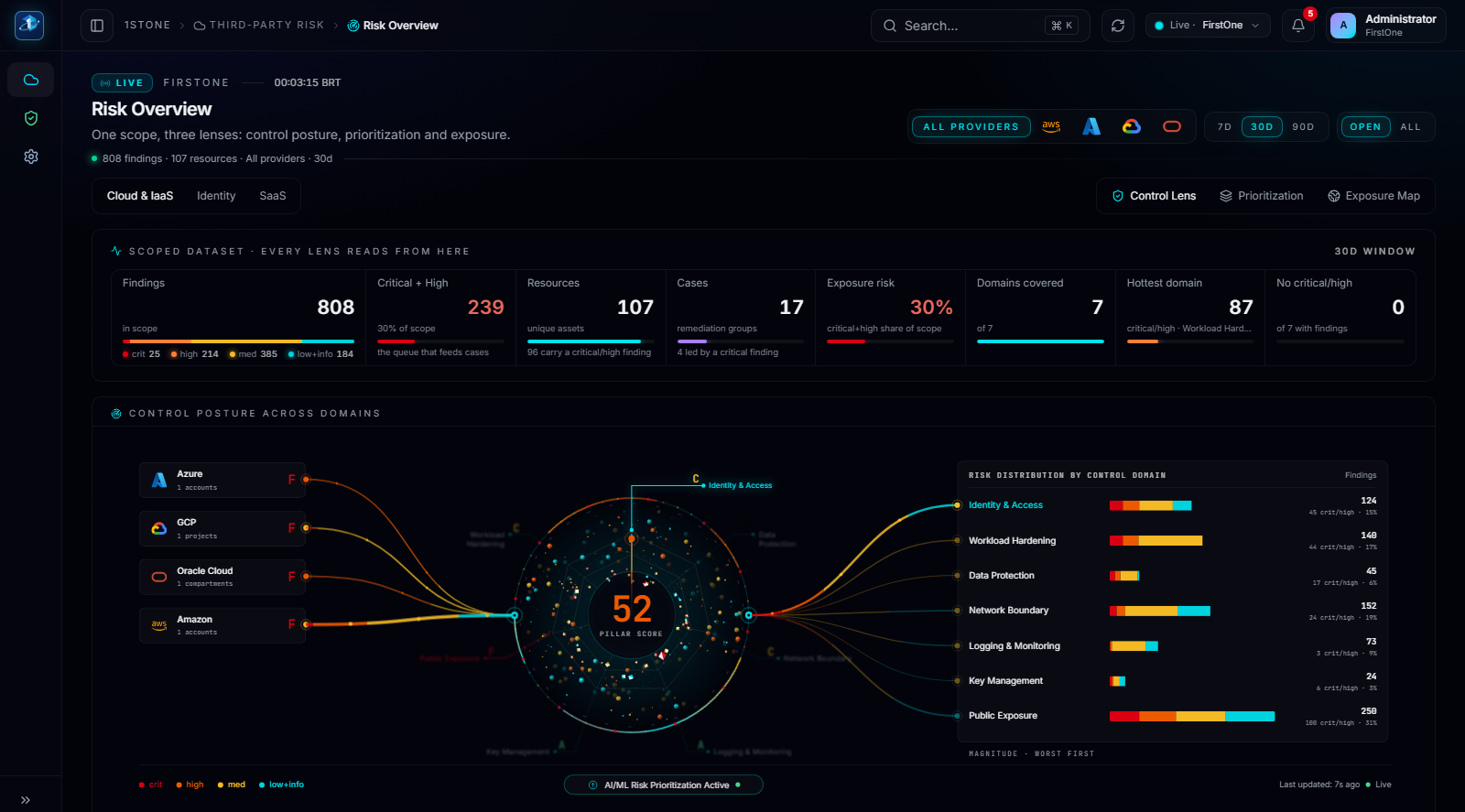This screenshot has width=1465, height=812.
Task: Click the GCP logo in projects card
Action: pyautogui.click(x=159, y=528)
